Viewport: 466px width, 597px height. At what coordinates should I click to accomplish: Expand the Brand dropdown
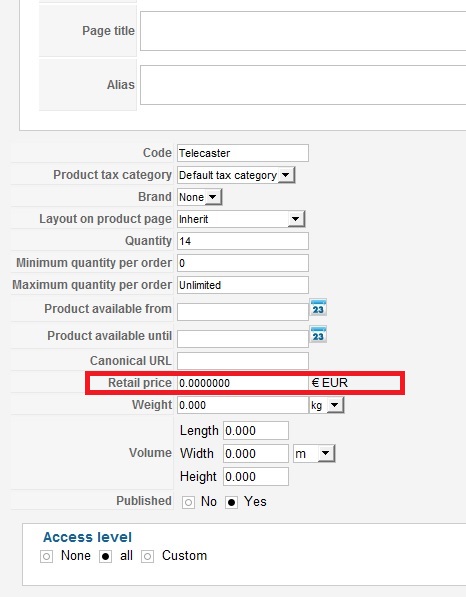(x=199, y=197)
